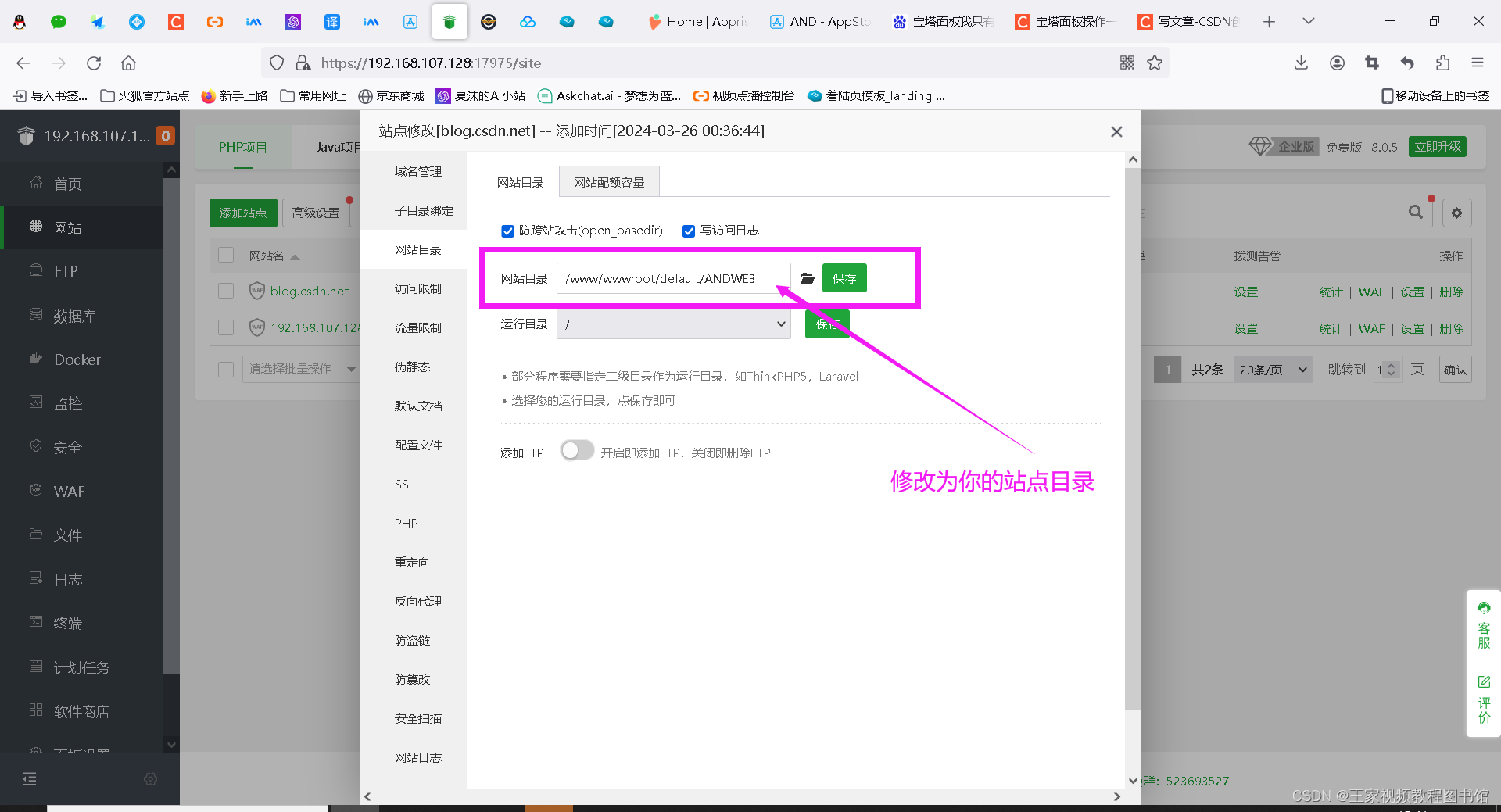
Task: Uncheck the 写访问日志 checkbox
Action: coord(689,231)
